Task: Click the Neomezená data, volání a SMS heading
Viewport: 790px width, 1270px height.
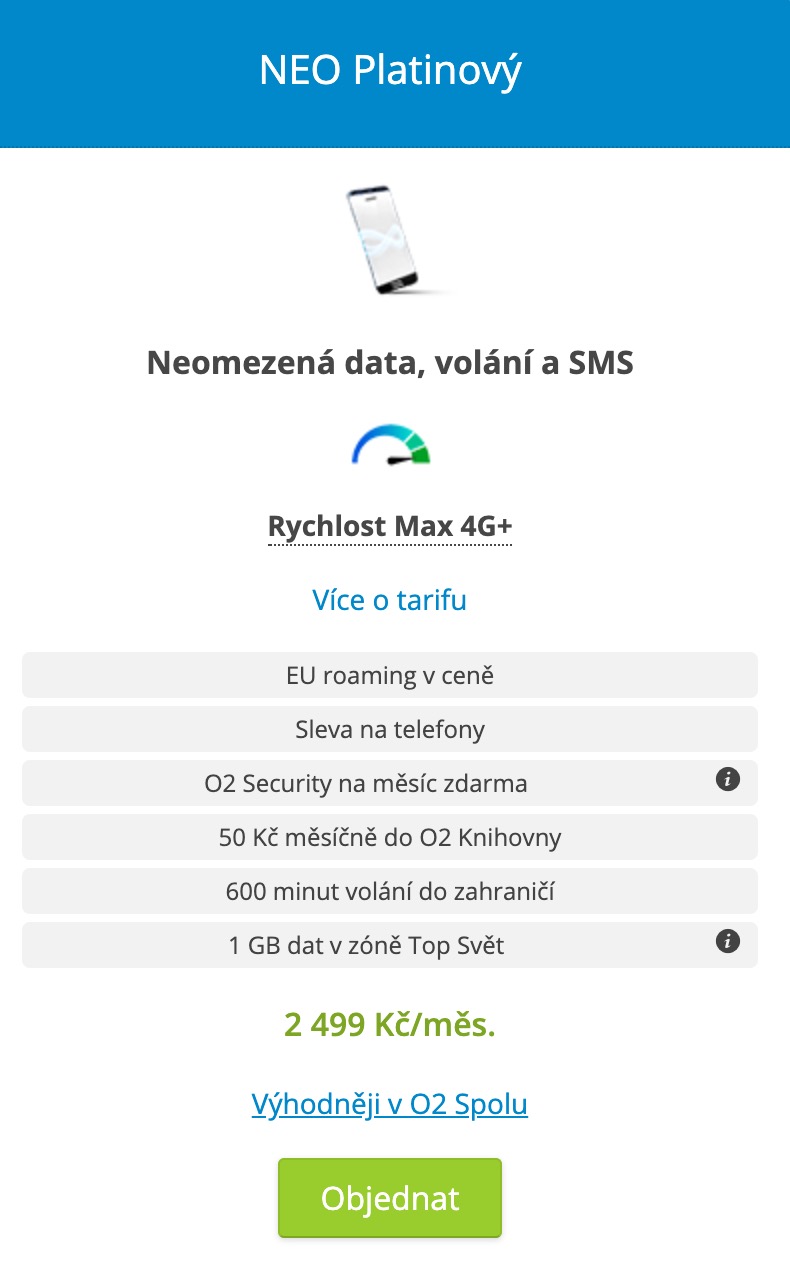Action: (x=390, y=362)
